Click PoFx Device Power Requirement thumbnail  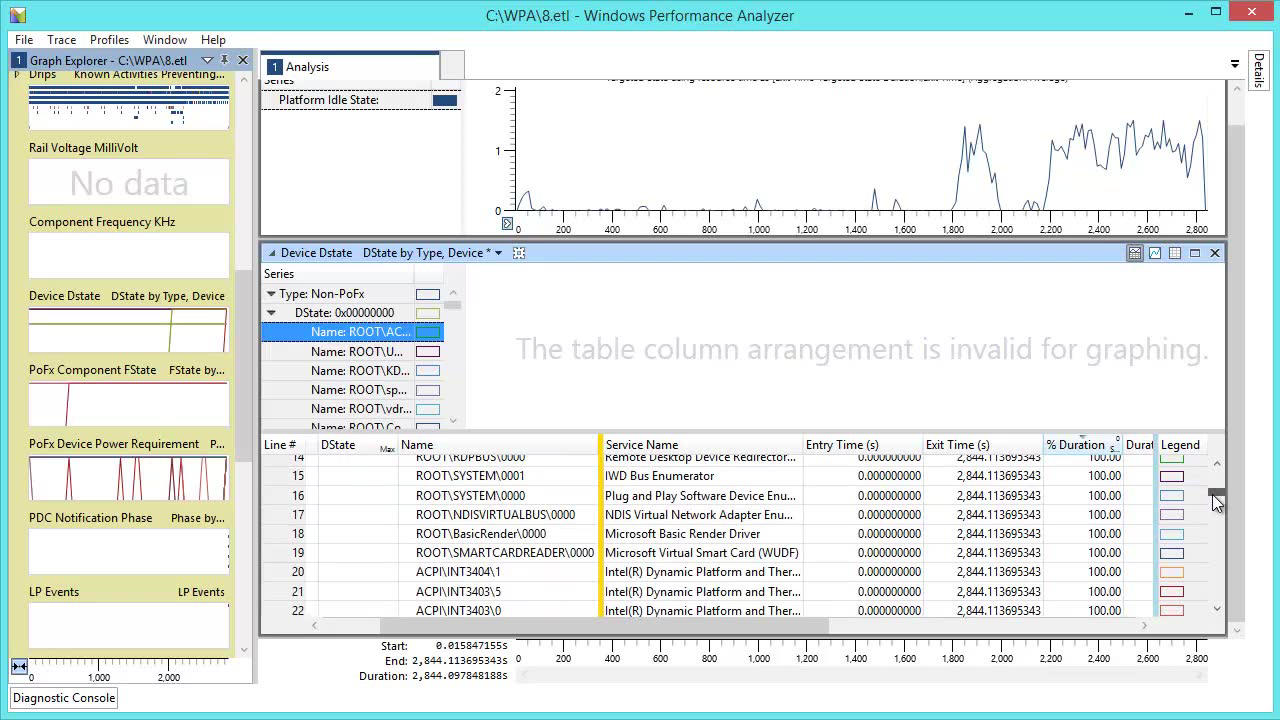(x=128, y=478)
